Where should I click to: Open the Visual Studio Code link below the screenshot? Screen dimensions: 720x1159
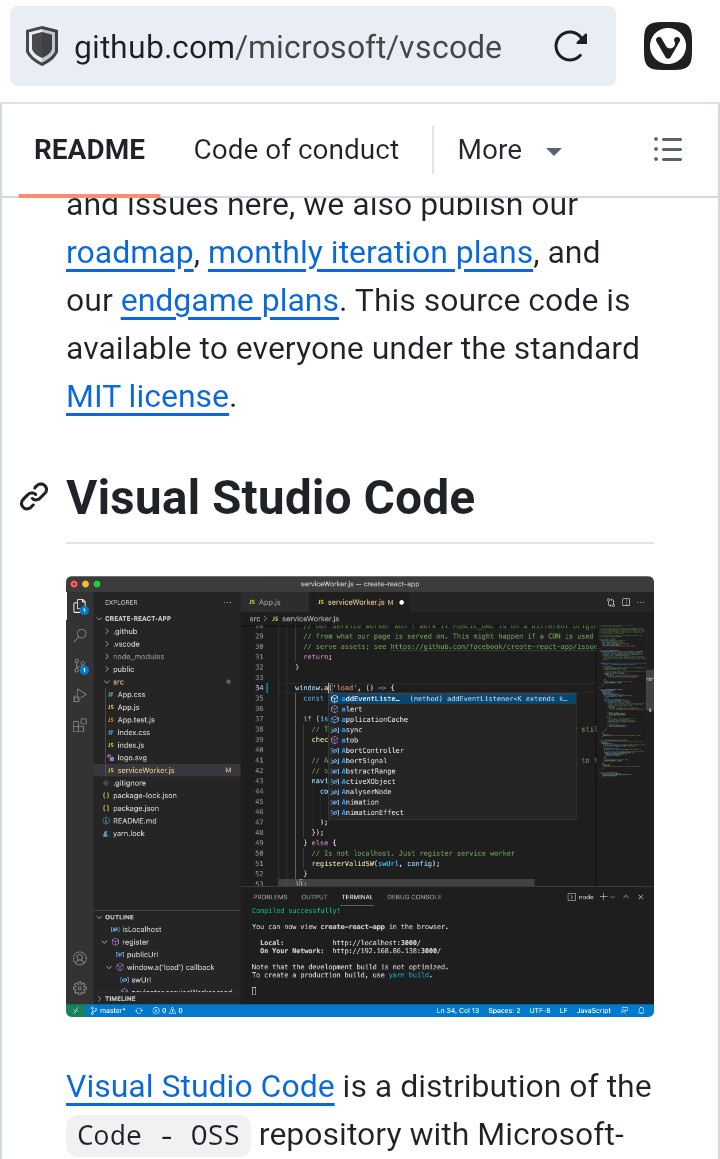click(x=200, y=1087)
